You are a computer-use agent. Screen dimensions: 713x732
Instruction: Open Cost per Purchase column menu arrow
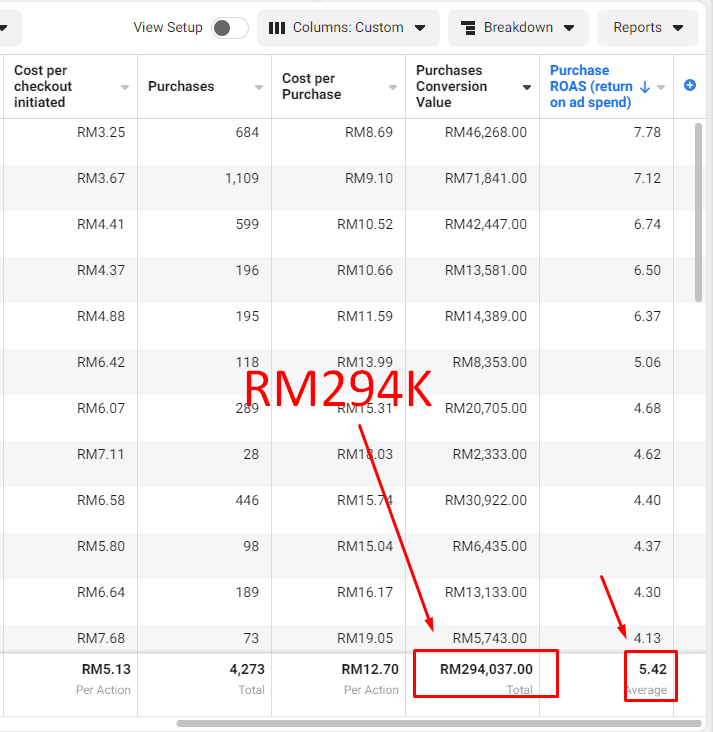point(393,87)
